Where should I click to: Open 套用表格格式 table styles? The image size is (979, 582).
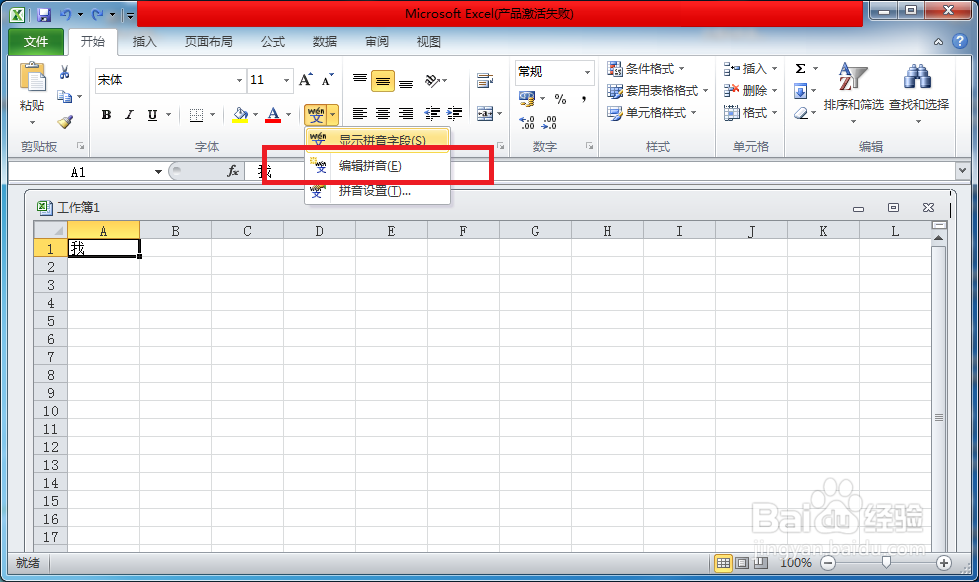[658, 91]
